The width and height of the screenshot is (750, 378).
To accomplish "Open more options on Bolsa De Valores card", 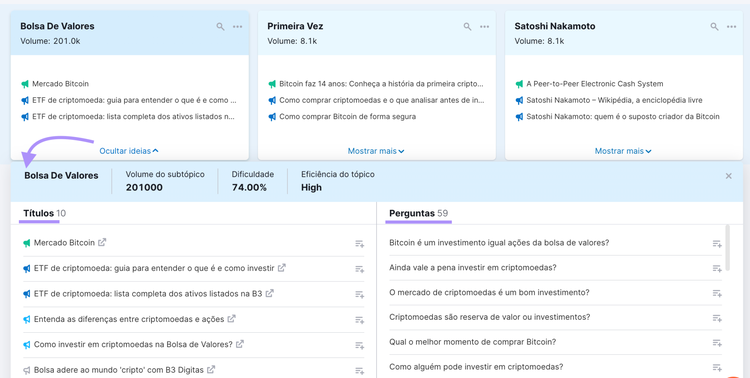I will tap(238, 27).
